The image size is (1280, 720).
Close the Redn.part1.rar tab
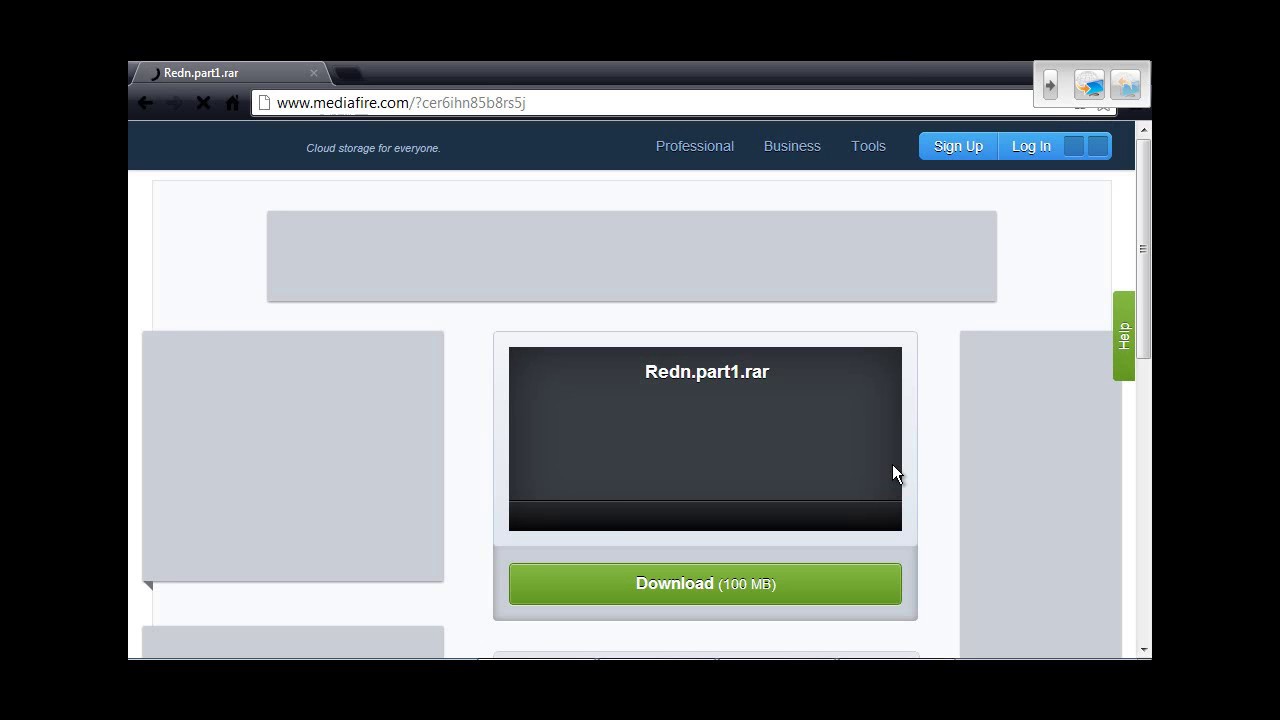pos(314,73)
